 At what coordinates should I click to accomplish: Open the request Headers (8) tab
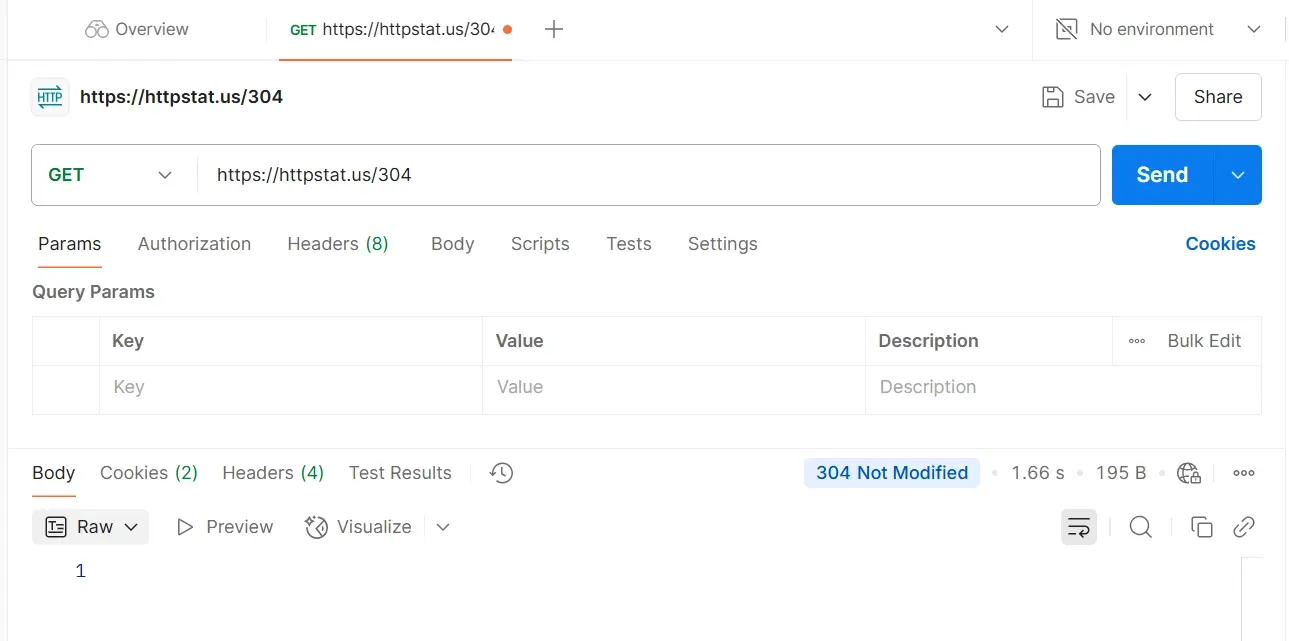338,244
